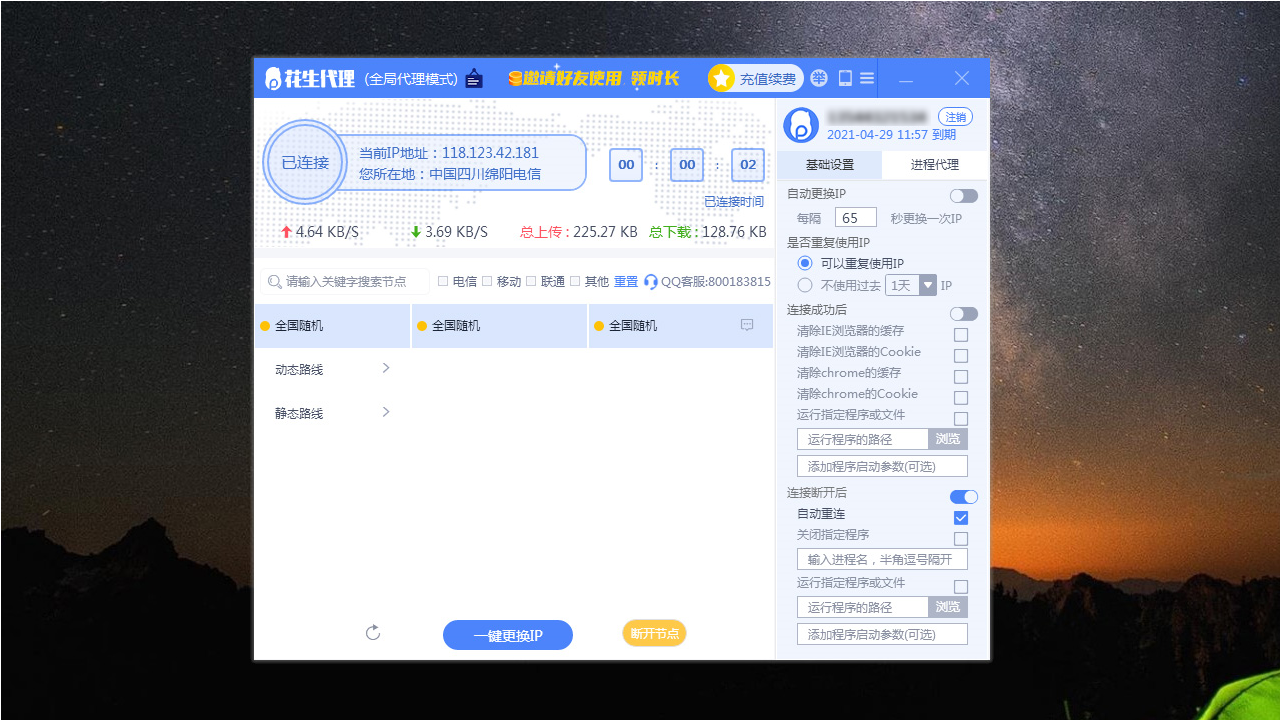Screen dimensions: 1280x720
Task: Switch to the 进程代理 tab
Action: 935,164
